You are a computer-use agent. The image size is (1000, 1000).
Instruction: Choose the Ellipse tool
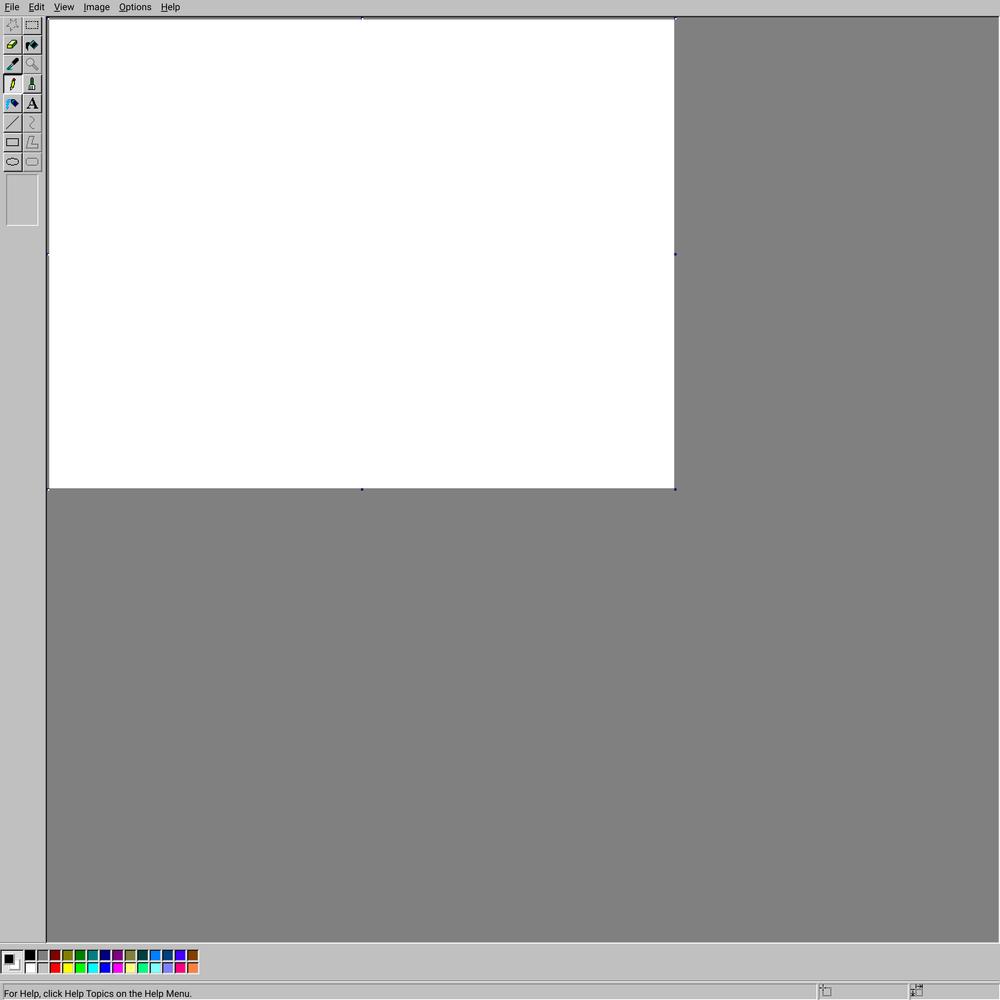pyautogui.click(x=13, y=162)
